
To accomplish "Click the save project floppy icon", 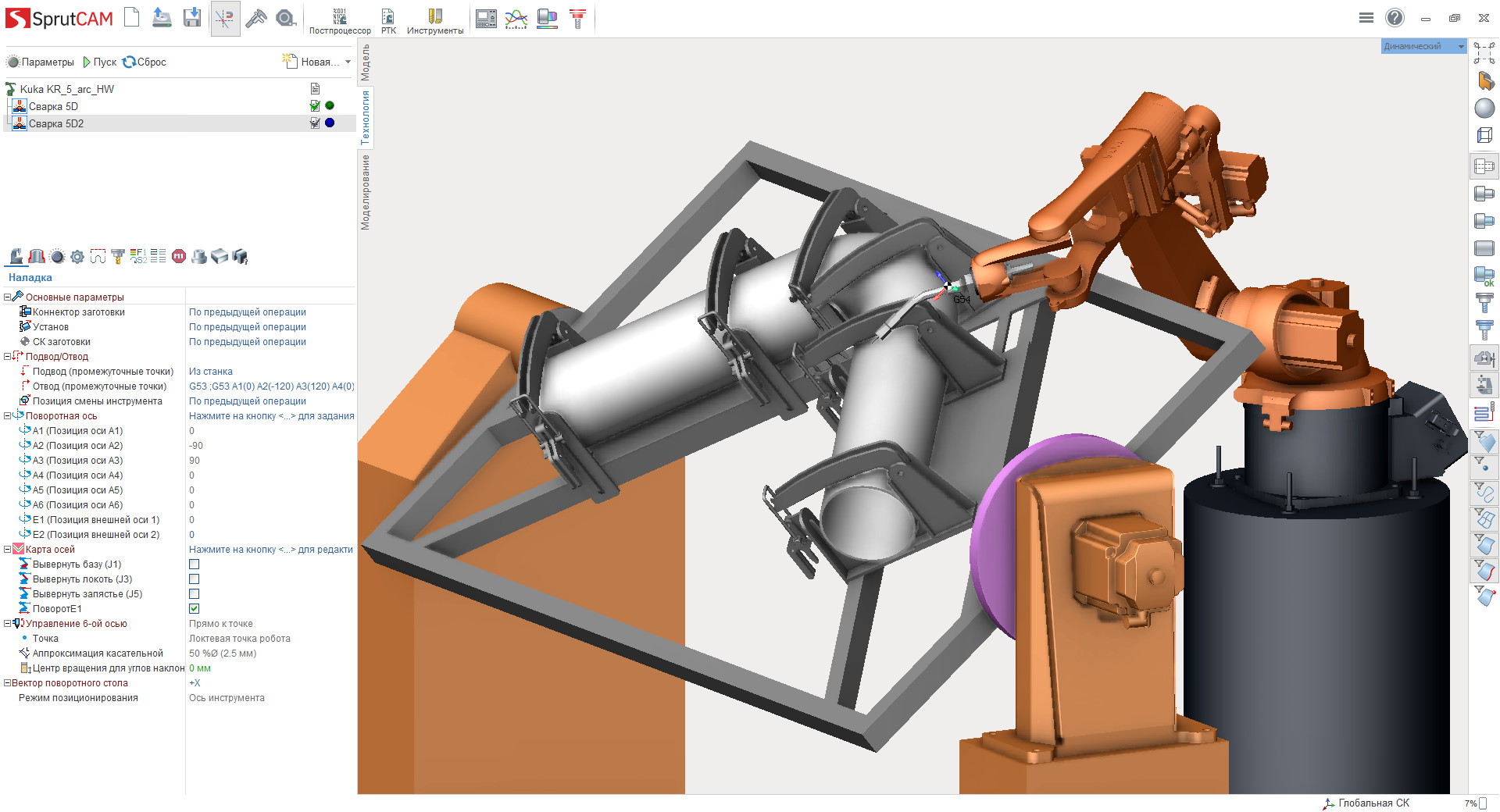I will pos(192,17).
